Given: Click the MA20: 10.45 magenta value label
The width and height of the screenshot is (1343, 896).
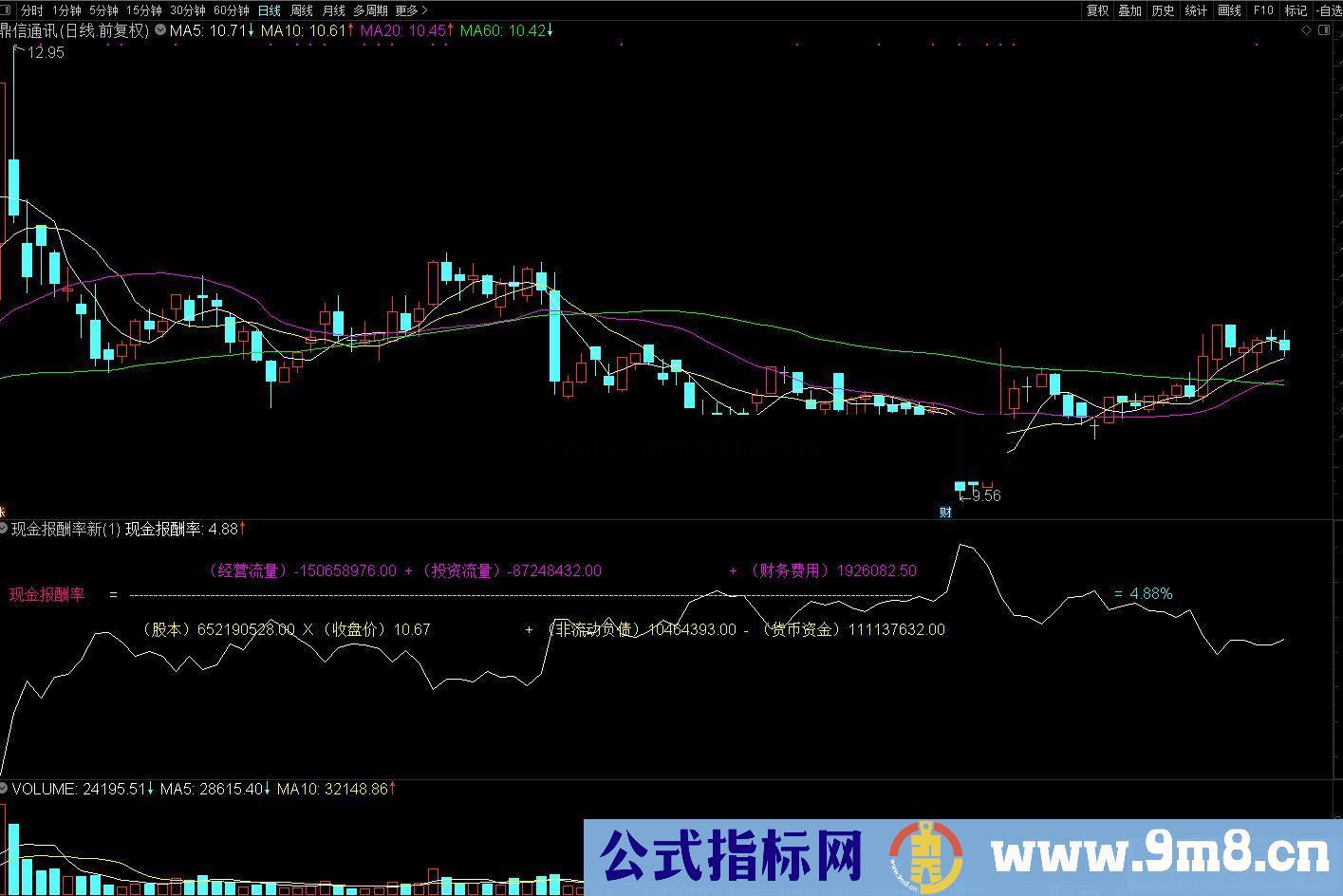Looking at the screenshot, I should (408, 30).
